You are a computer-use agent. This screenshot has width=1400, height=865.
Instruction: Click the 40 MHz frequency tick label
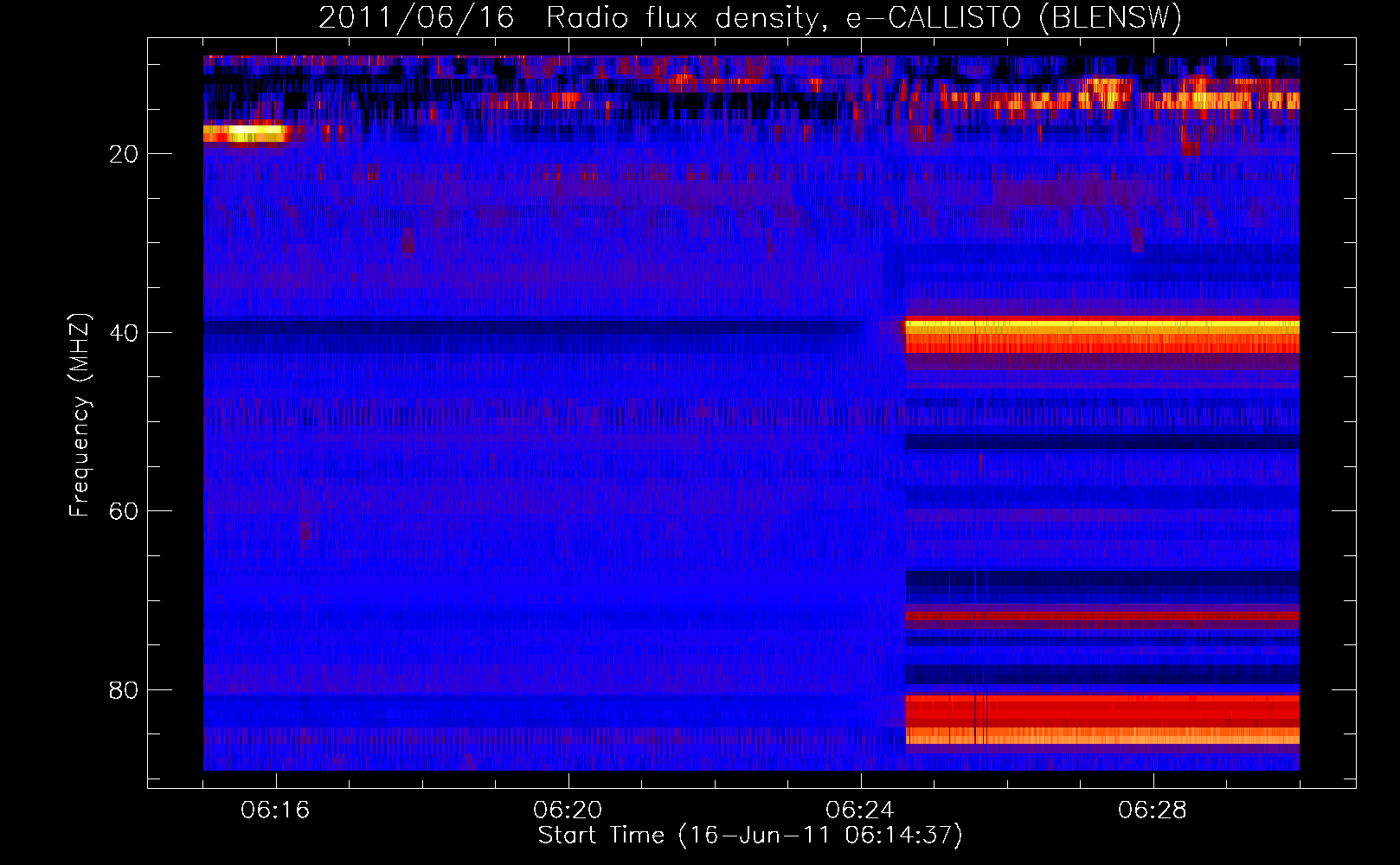point(125,333)
